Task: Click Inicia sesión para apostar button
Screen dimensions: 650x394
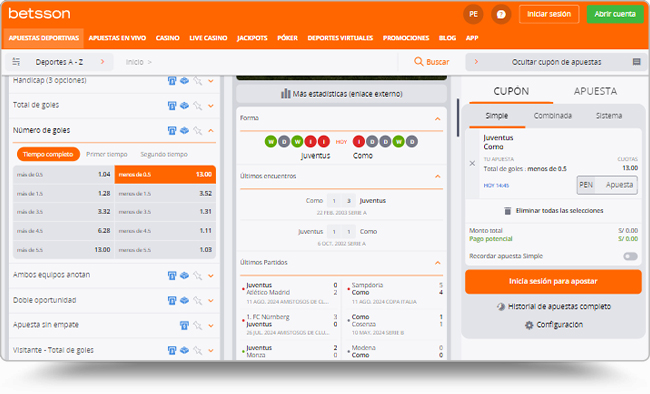Action: (x=553, y=282)
